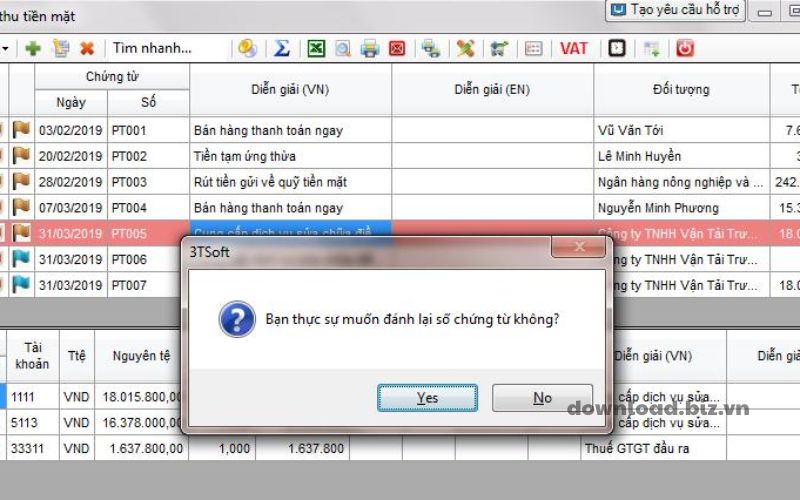Viewport: 800px width, 500px height.
Task: Click 'Thuế GTGT đầu ra' description cell
Action: 653,448
